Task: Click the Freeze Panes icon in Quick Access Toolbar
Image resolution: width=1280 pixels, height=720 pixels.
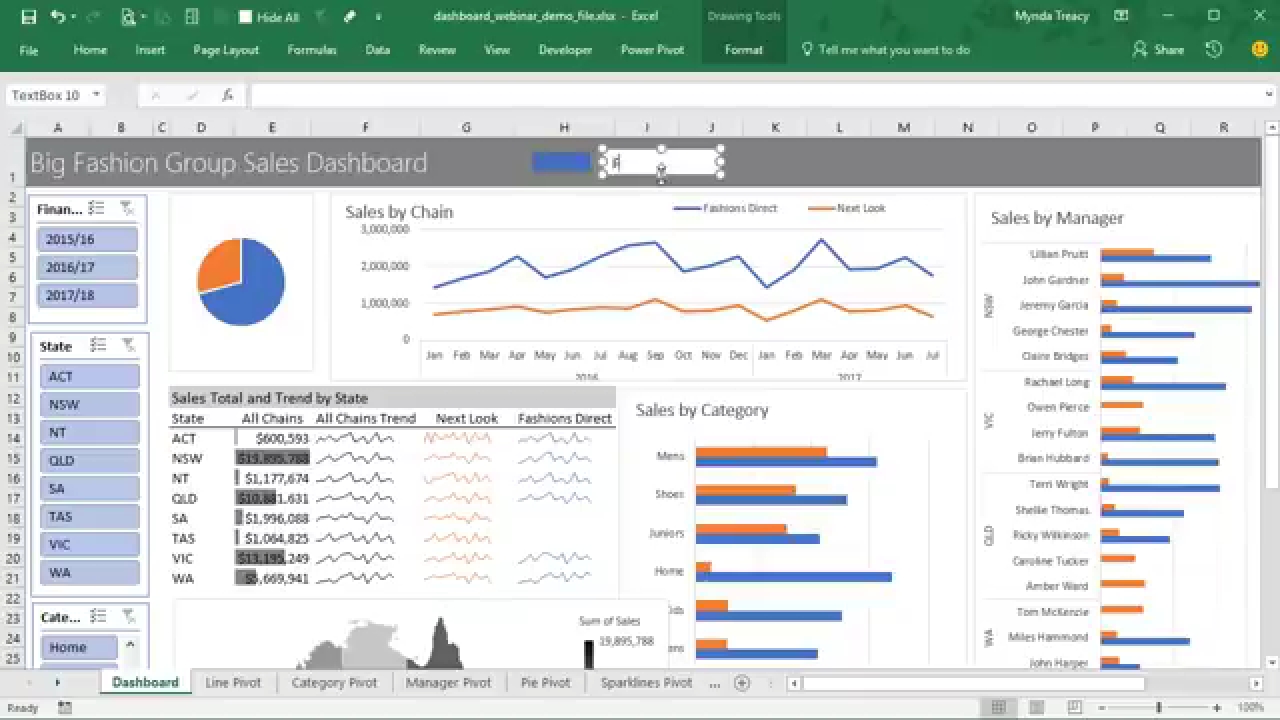Action: tap(192, 17)
